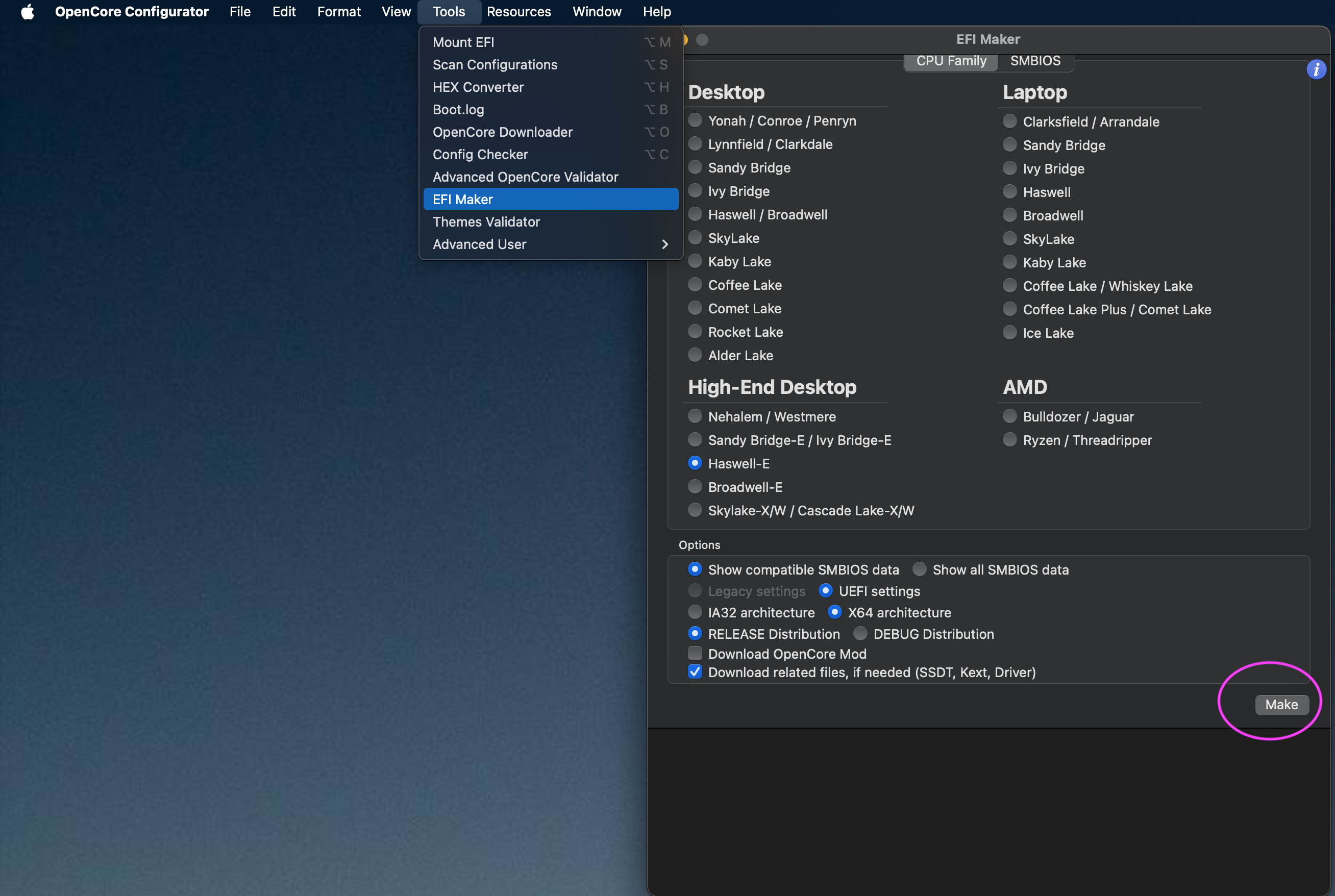Switch to the CPU Family tab
Viewport: 1335px width, 896px height.
[x=951, y=61]
